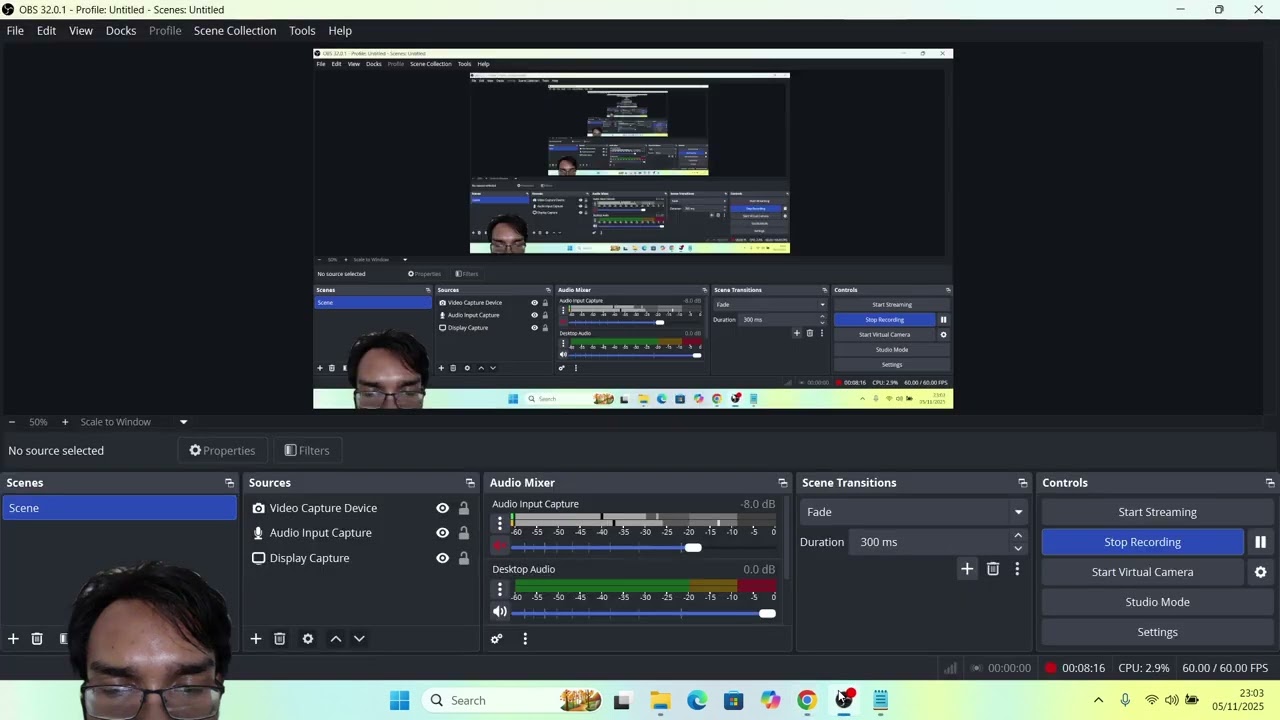Select the Scene item in Scenes
This screenshot has height=720, width=1280.
tap(119, 508)
